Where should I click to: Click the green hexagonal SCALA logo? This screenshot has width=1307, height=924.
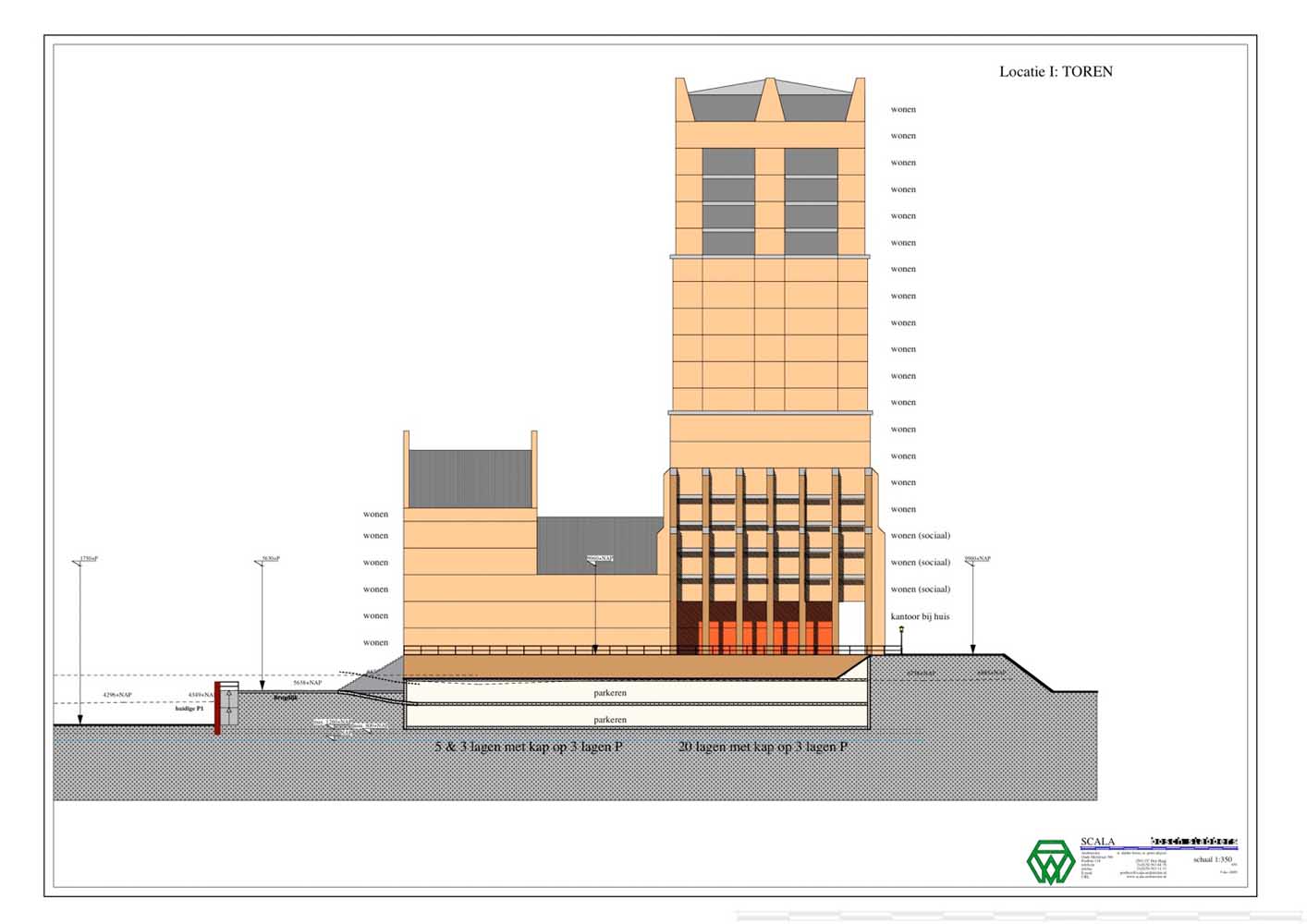click(1050, 862)
